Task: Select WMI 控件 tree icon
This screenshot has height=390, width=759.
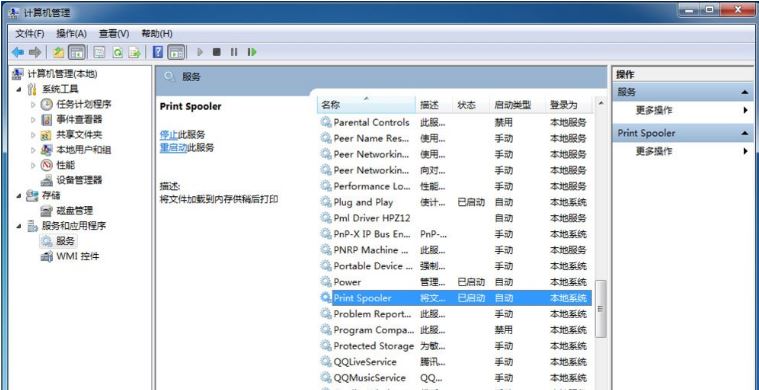Action: coord(46,256)
